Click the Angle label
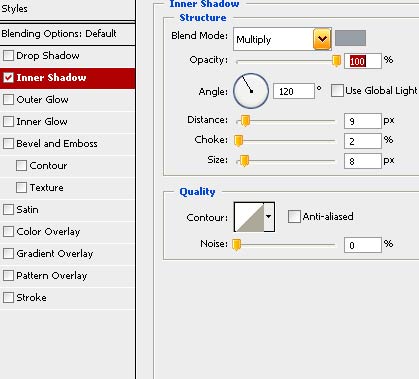 (213, 92)
